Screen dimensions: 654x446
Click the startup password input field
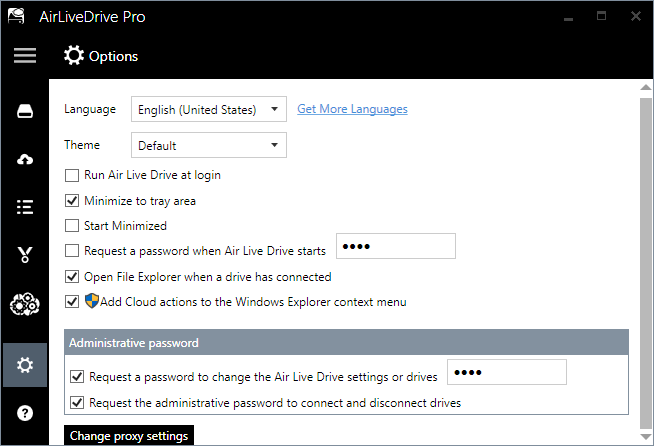coord(396,246)
